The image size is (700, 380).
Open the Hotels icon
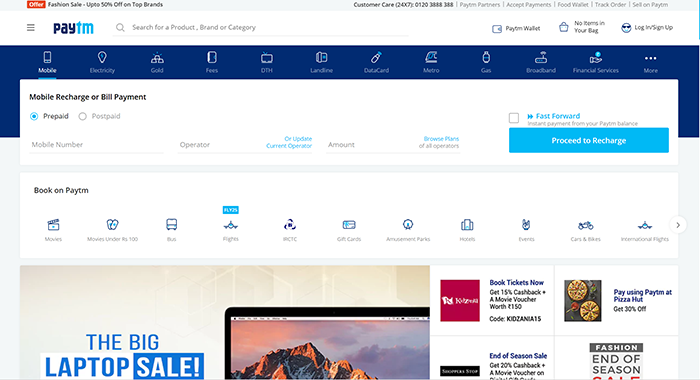tap(467, 225)
